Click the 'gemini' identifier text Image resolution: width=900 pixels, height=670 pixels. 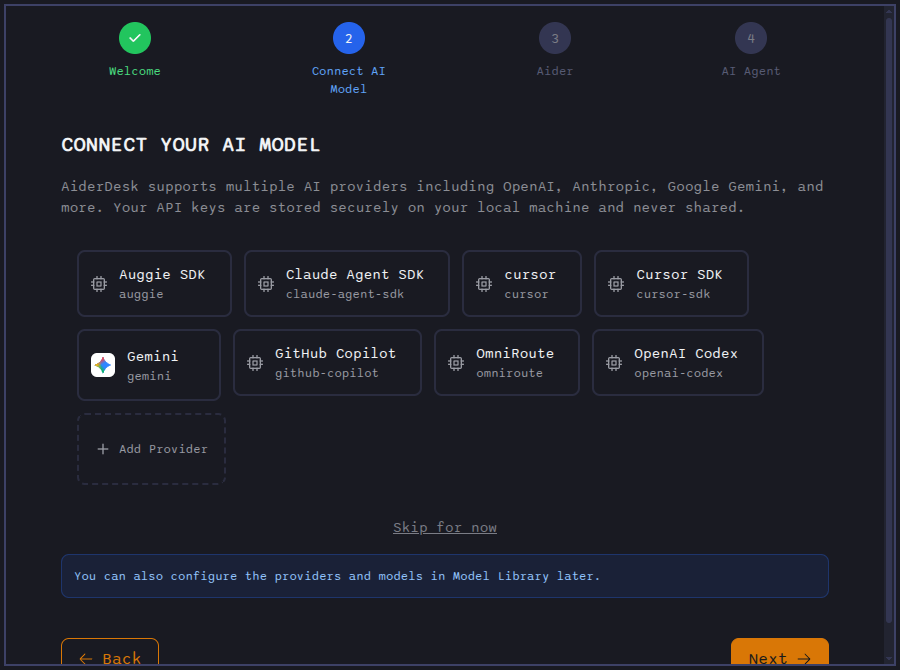[149, 376]
